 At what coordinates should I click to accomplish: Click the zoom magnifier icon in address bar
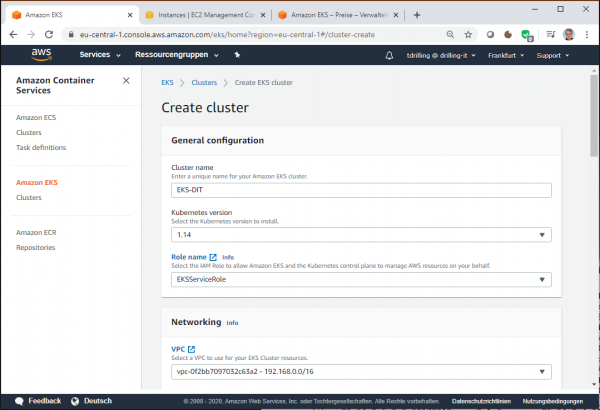click(450, 34)
